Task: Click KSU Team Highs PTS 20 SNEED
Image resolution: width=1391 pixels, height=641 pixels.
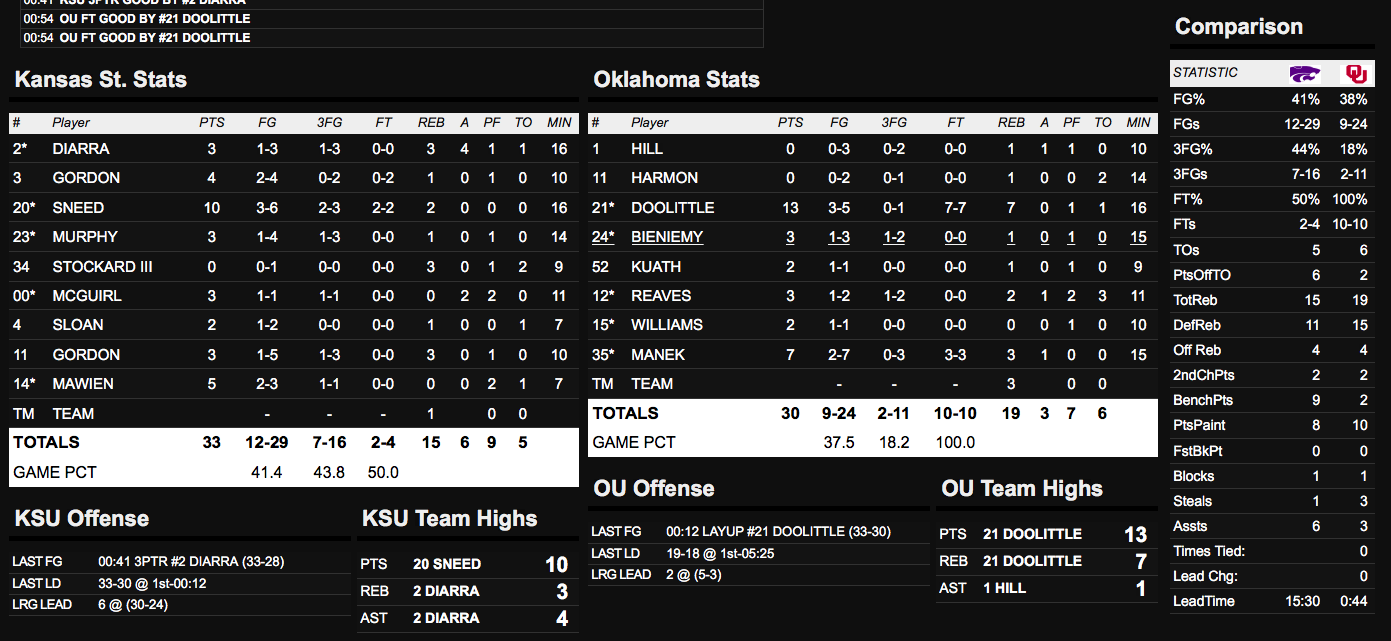Action: (465, 564)
